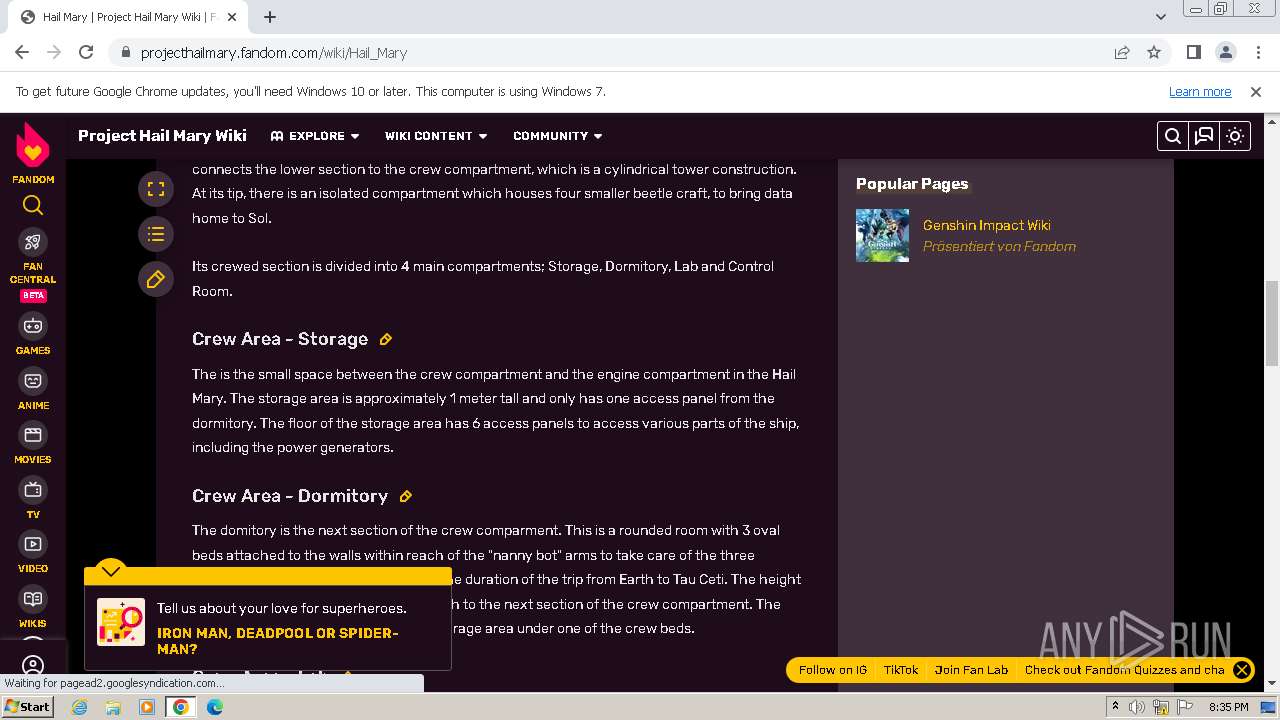The image size is (1280, 720).
Task: Select the Hail Mary browser tab
Action: 126,17
